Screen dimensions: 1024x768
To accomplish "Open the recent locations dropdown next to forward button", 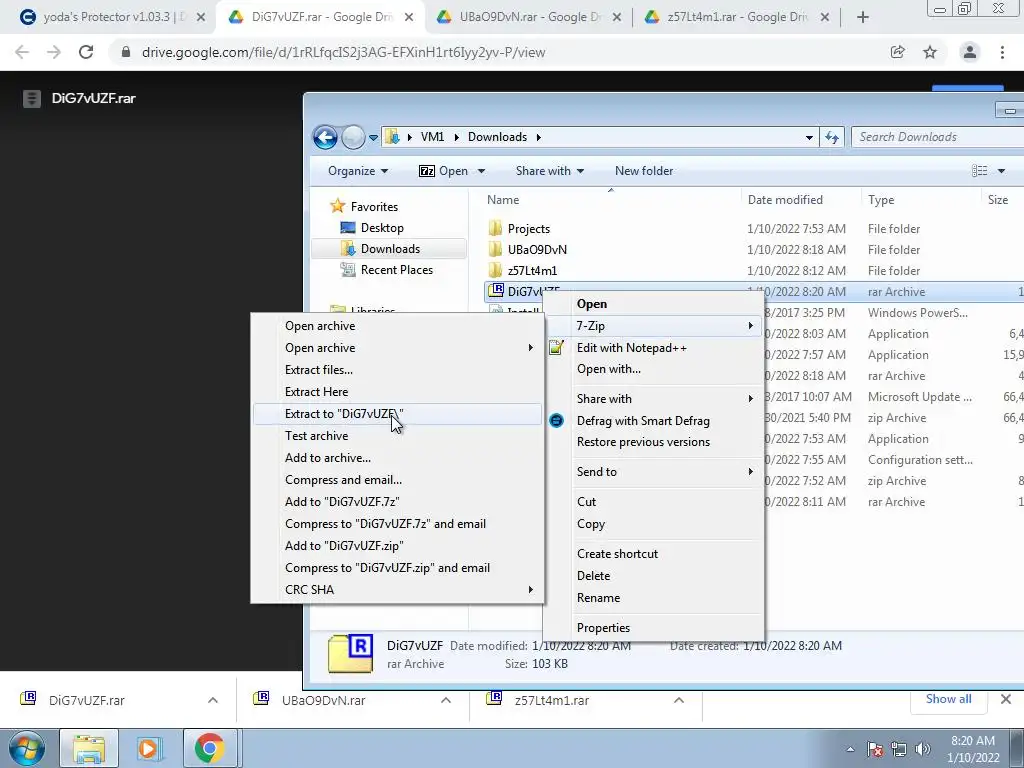I will (373, 137).
